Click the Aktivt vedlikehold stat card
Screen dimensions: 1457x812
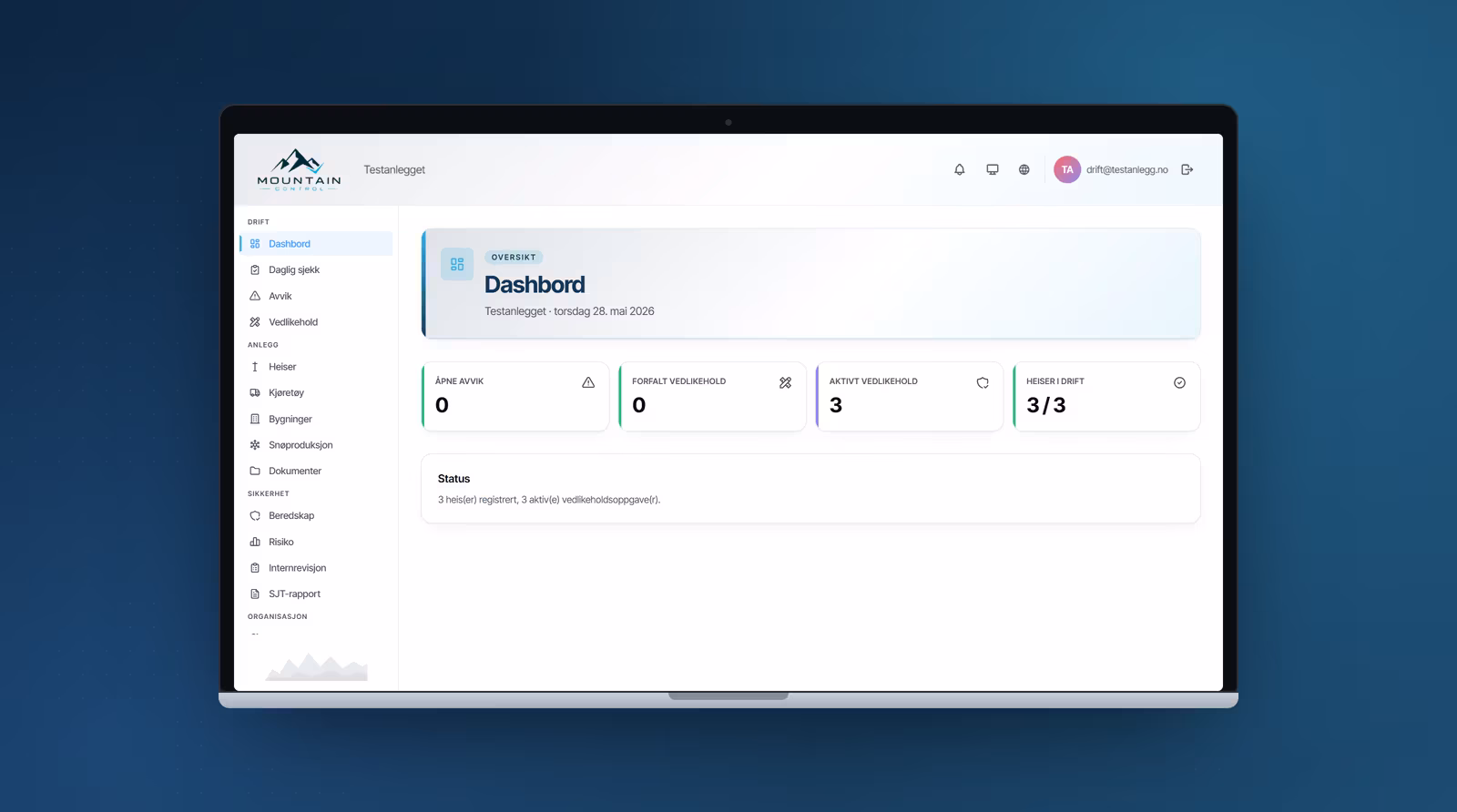(910, 396)
